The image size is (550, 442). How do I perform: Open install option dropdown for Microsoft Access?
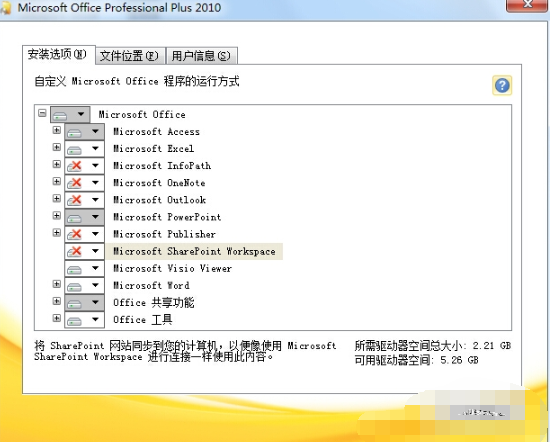point(95,131)
